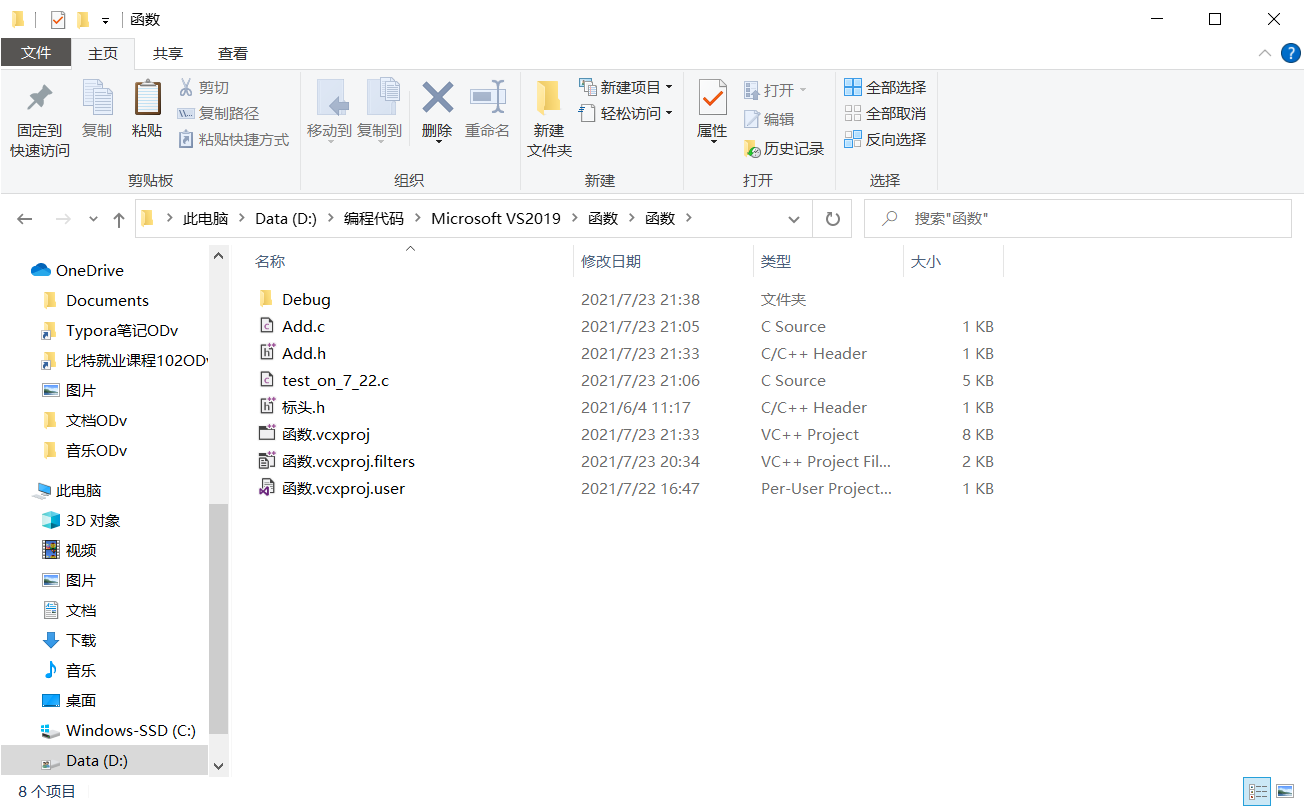Click the Help question mark icon
Screen dimensions: 1305x807
point(1290,53)
